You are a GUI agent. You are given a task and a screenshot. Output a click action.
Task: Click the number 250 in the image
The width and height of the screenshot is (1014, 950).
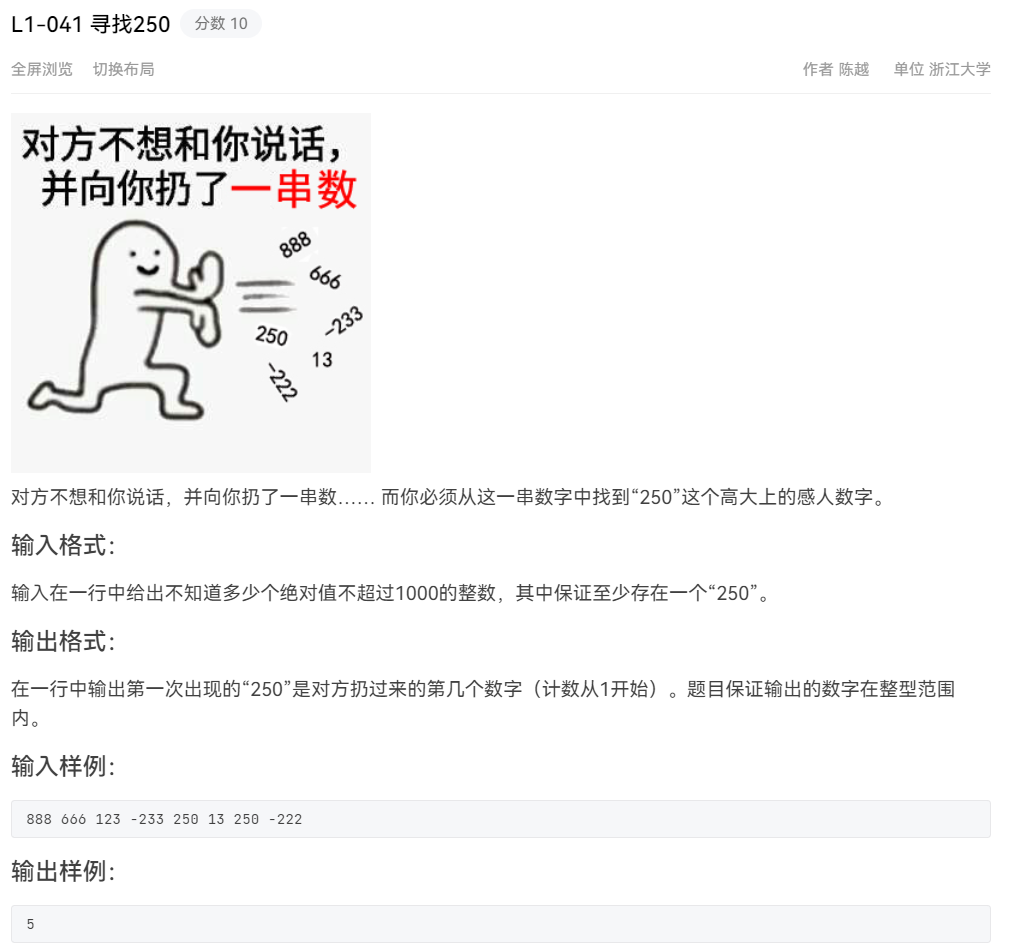point(272,336)
